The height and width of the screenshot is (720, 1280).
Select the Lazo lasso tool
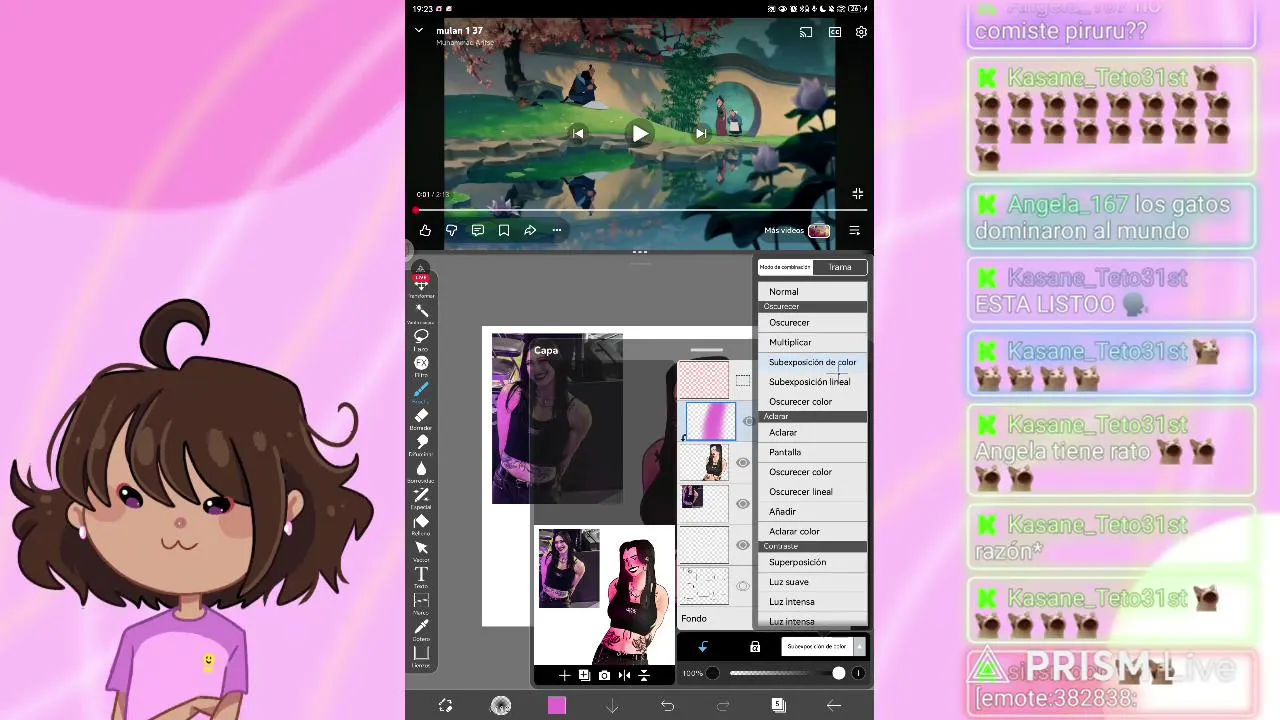click(x=421, y=338)
